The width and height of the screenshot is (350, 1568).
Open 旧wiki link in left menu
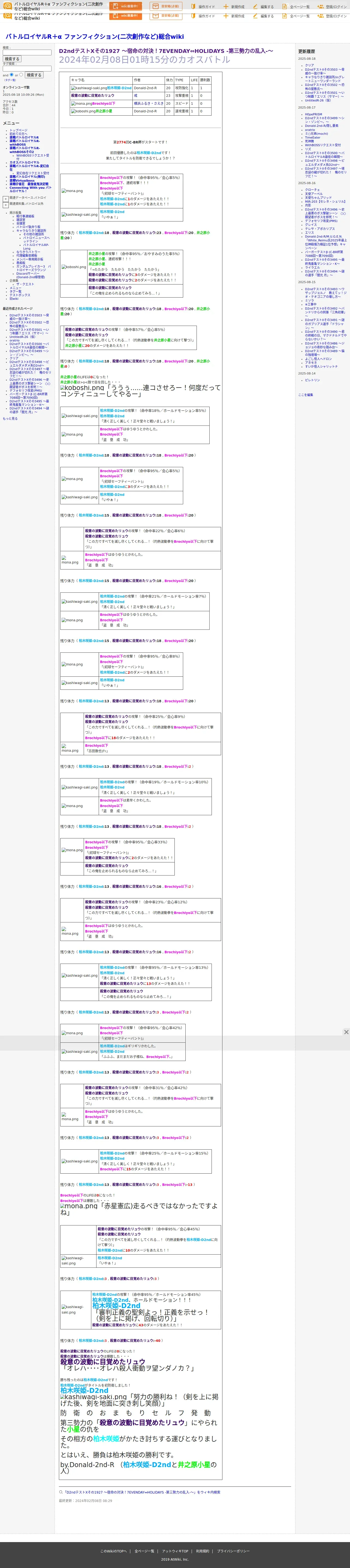(13, 299)
